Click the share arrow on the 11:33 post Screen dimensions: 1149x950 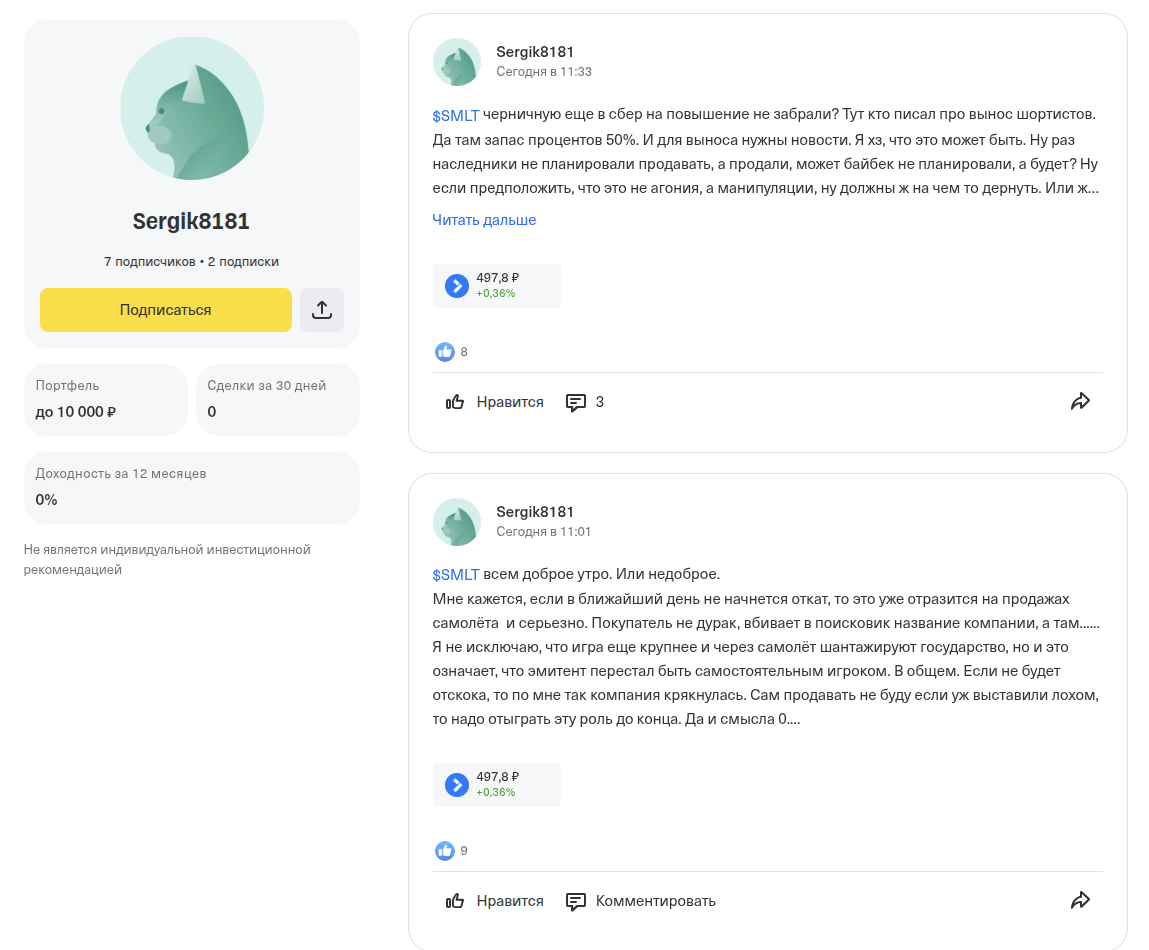tap(1080, 401)
